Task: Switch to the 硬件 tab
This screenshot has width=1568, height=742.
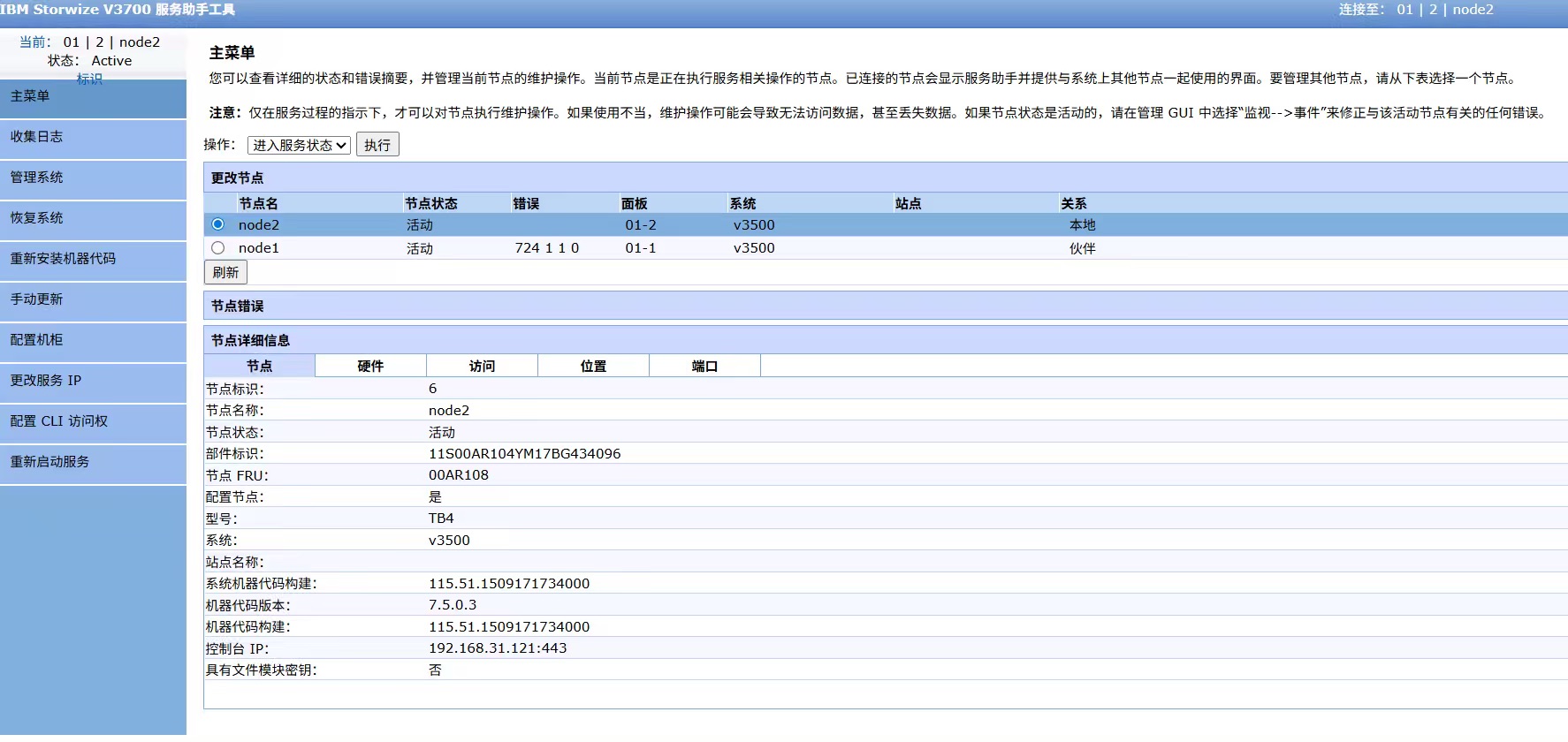Action: point(370,366)
